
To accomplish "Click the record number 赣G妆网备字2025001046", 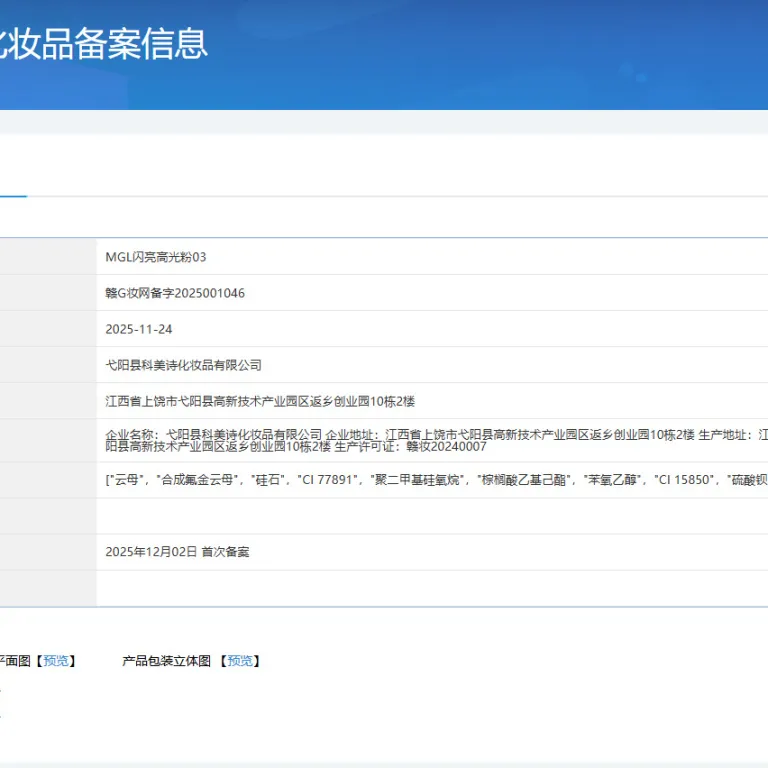I will coord(175,293).
